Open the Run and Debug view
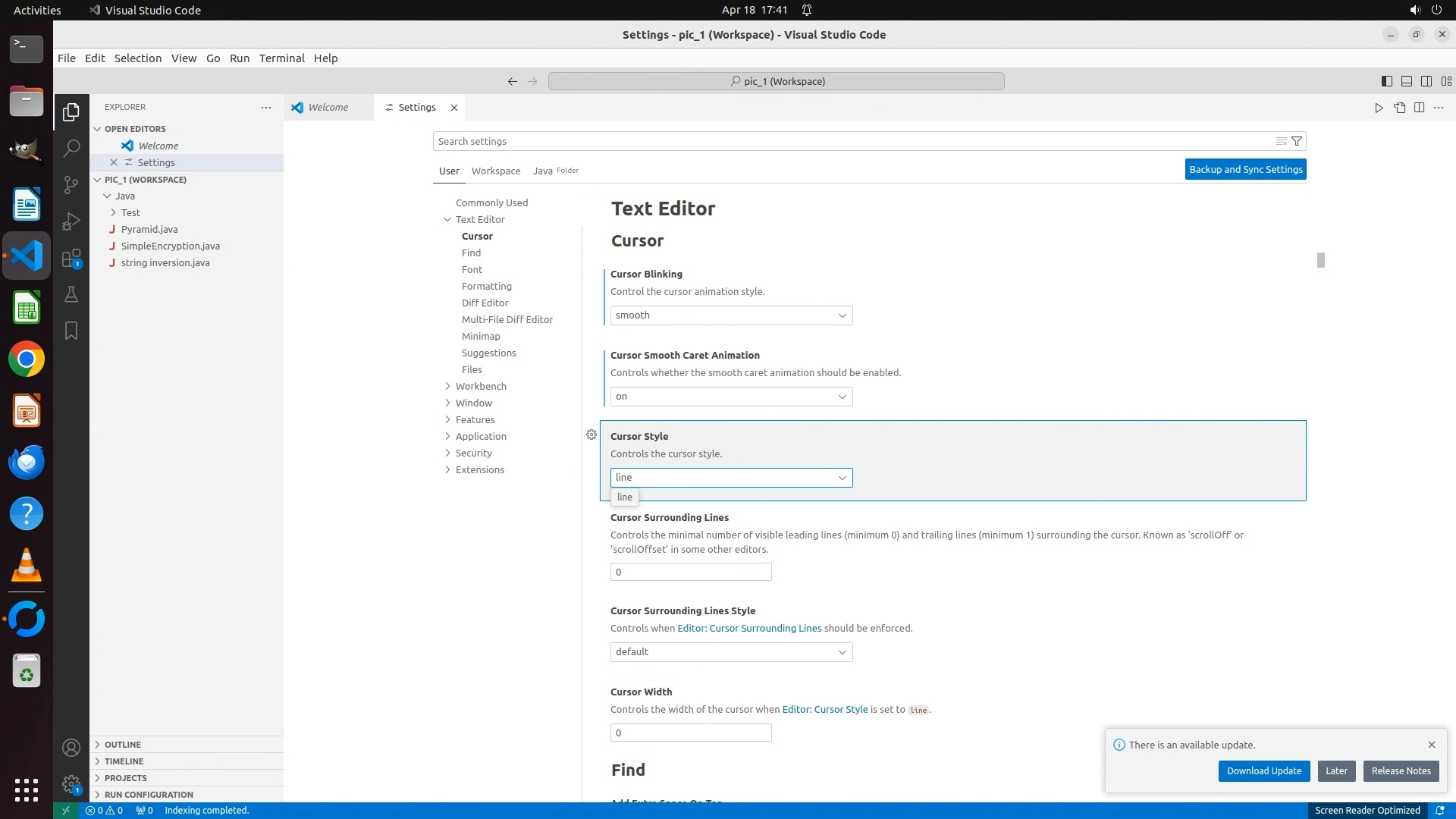The image size is (1456, 819). [71, 221]
